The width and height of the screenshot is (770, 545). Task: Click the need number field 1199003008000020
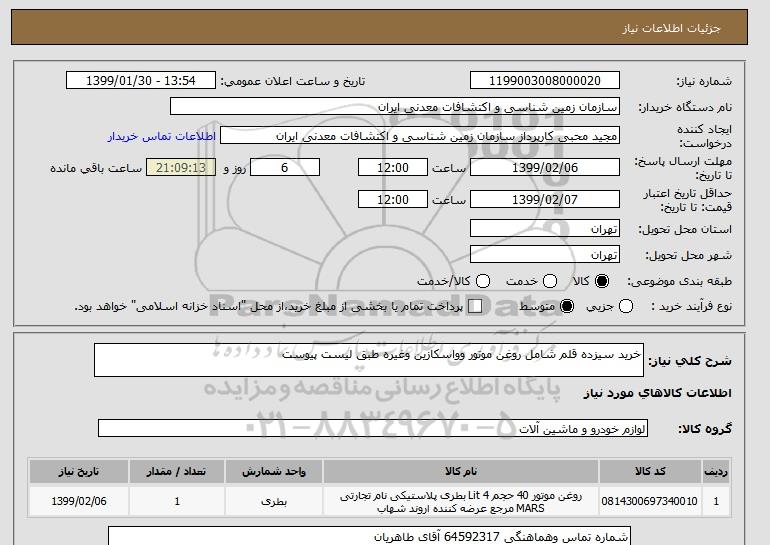545,81
